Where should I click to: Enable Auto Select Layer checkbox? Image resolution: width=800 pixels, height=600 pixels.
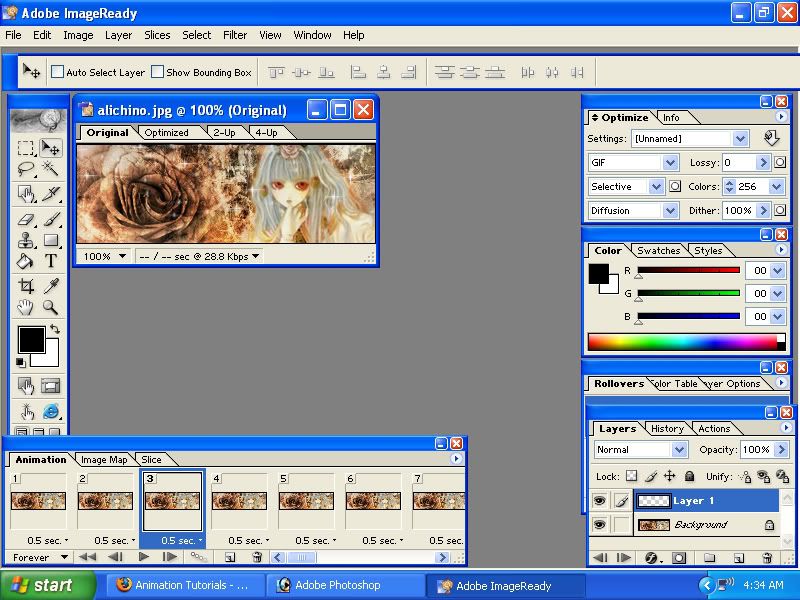(x=58, y=72)
